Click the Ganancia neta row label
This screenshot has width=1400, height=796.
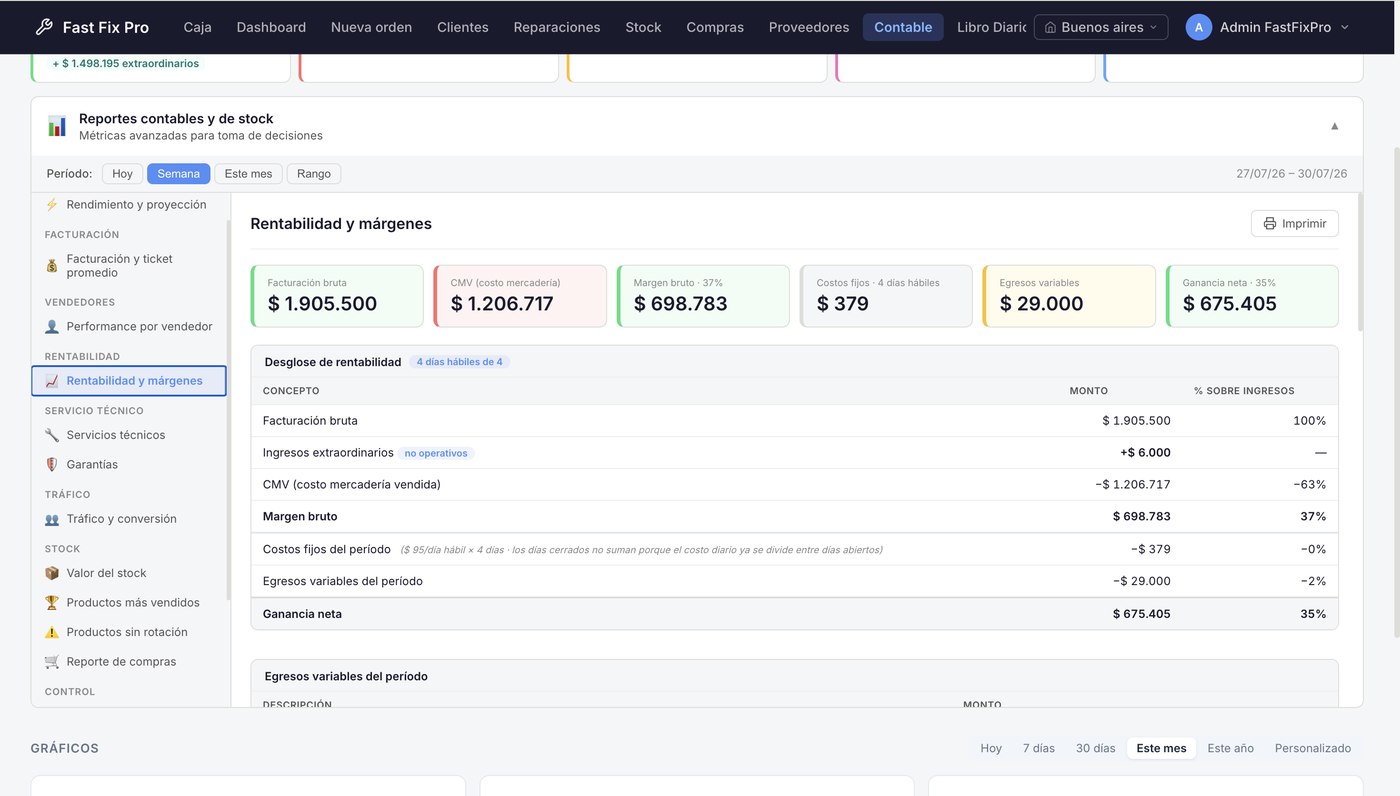tap(302, 614)
